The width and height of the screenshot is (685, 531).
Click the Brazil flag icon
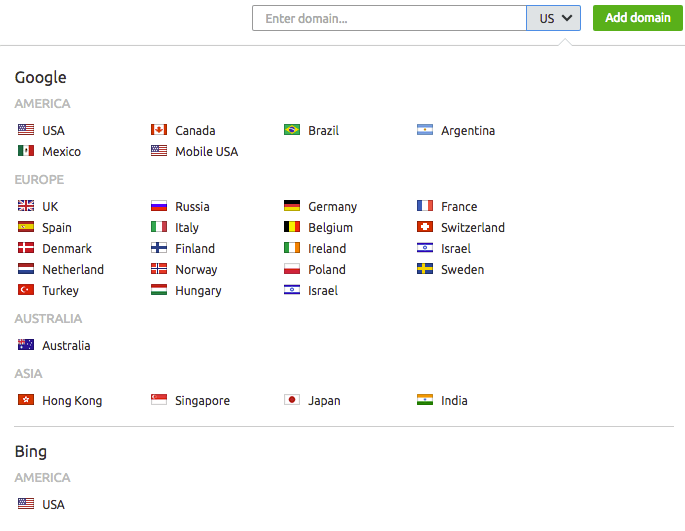tap(292, 130)
